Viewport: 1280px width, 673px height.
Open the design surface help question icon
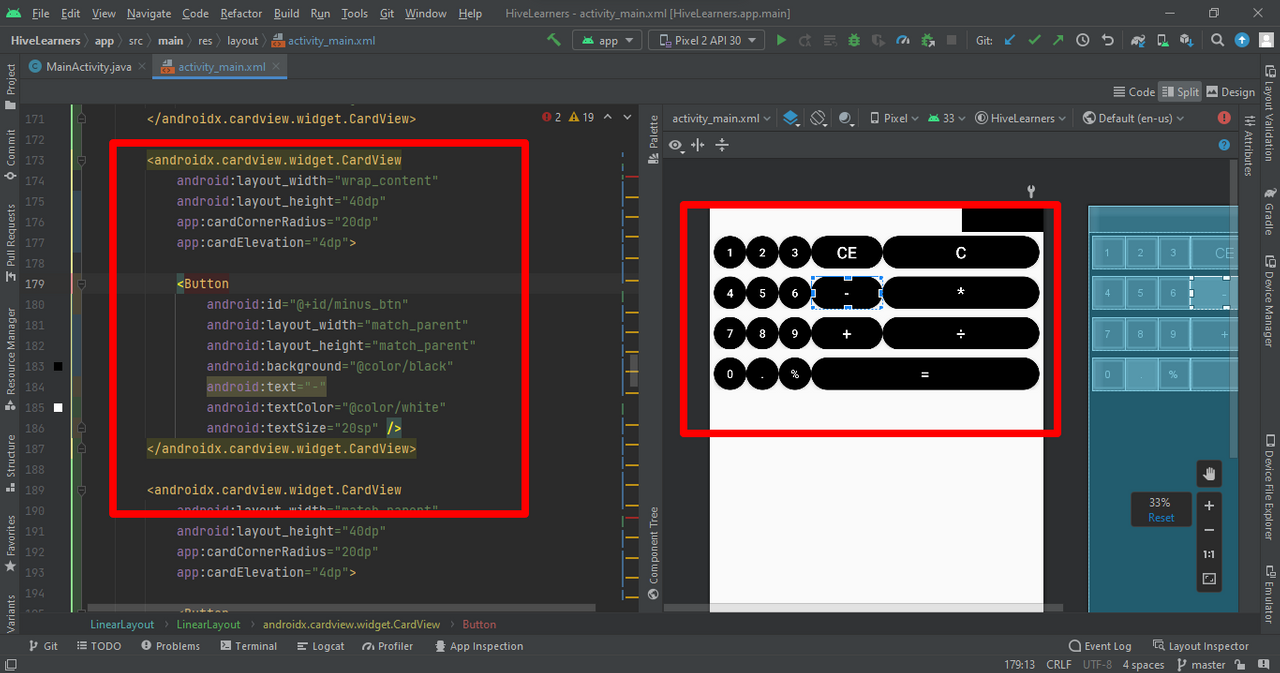click(1224, 145)
